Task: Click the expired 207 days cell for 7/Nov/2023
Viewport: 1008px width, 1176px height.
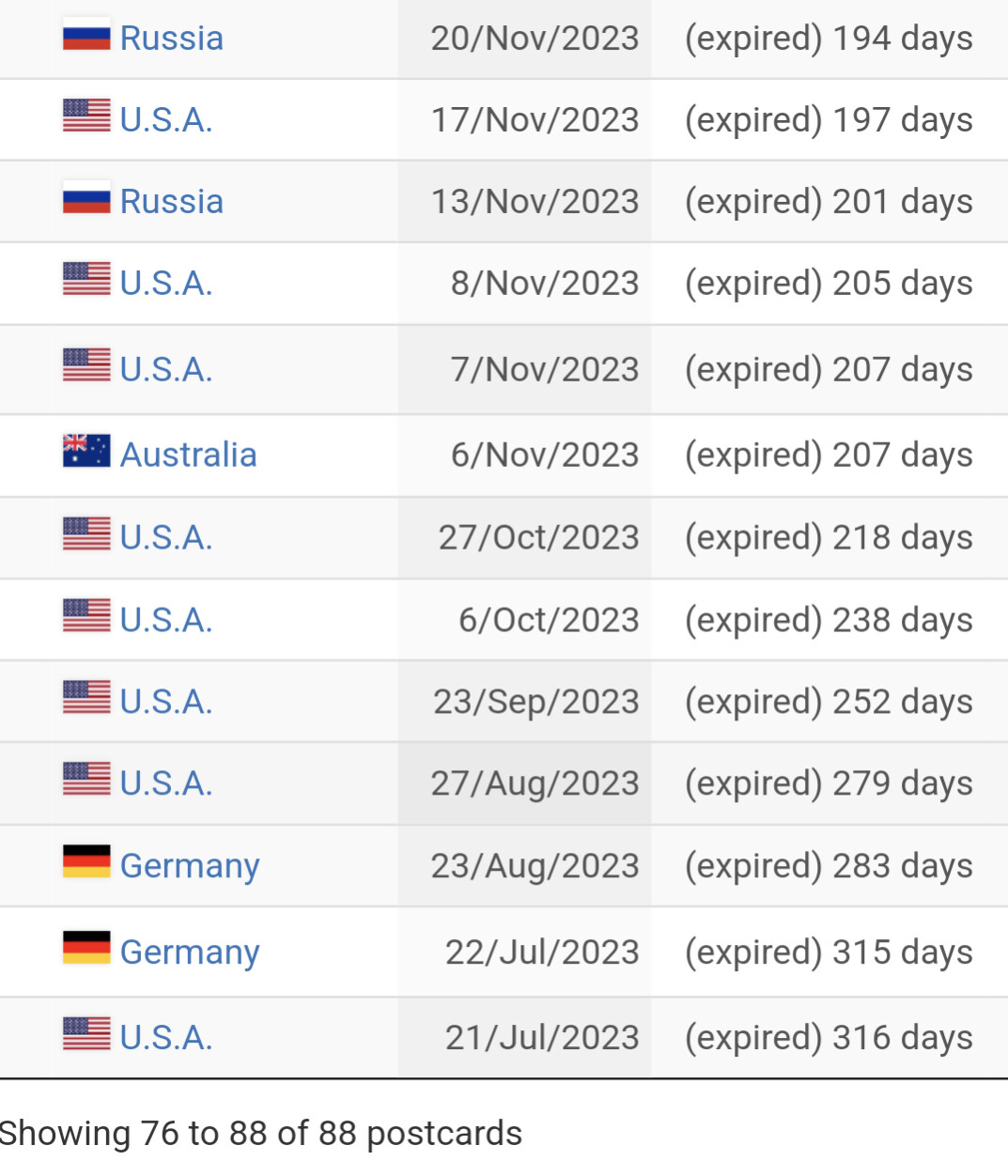Action: [830, 369]
